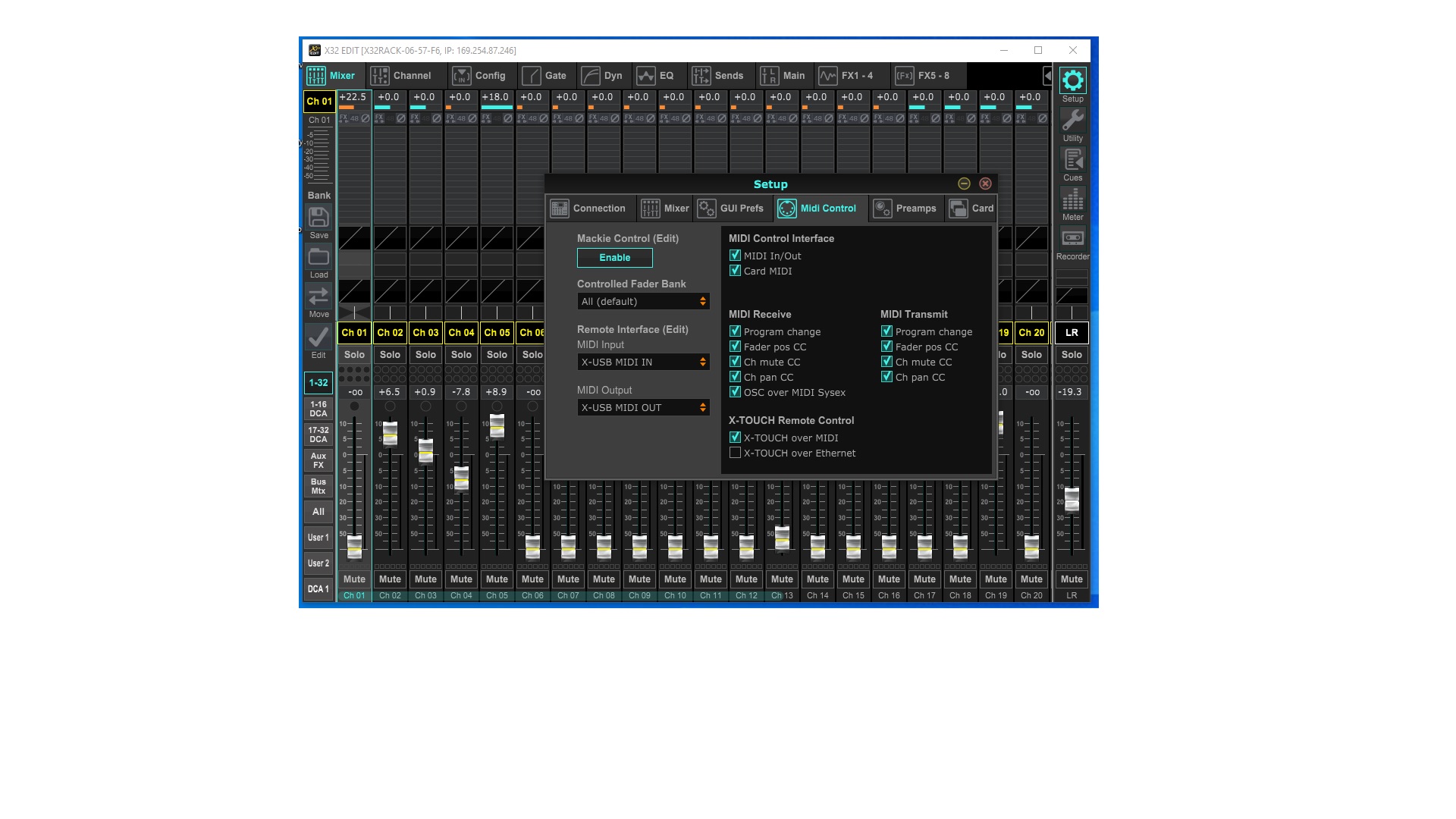The image size is (1456, 819).
Task: Minimize the Setup dialog with yellow button
Action: [964, 184]
